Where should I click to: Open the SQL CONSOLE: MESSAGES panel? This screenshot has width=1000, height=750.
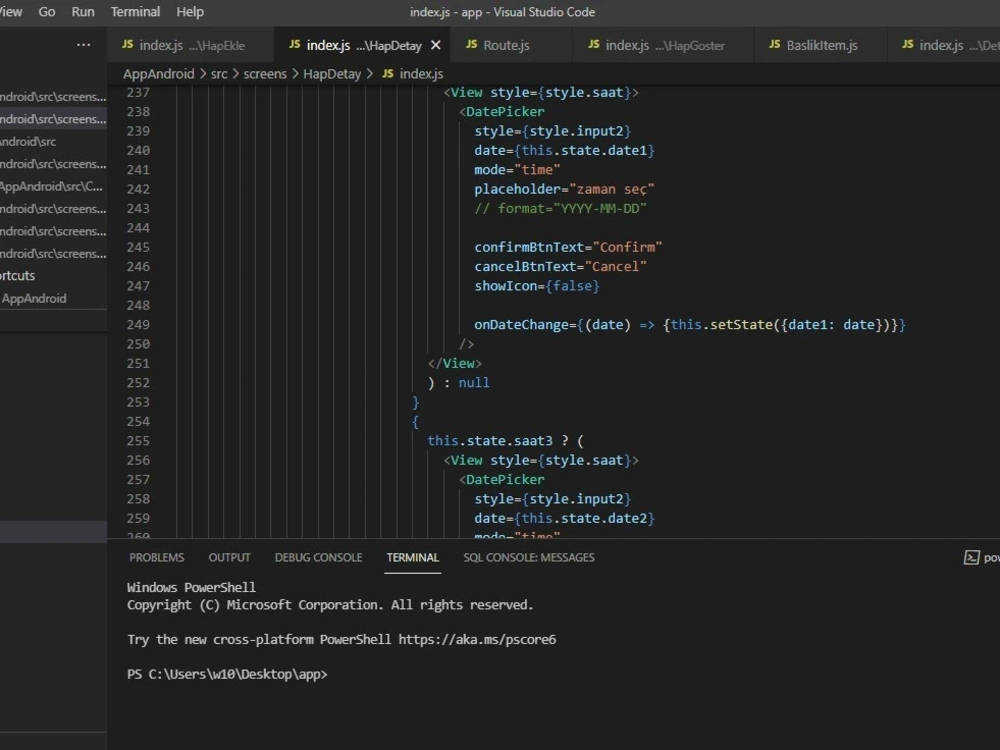pyautogui.click(x=528, y=557)
